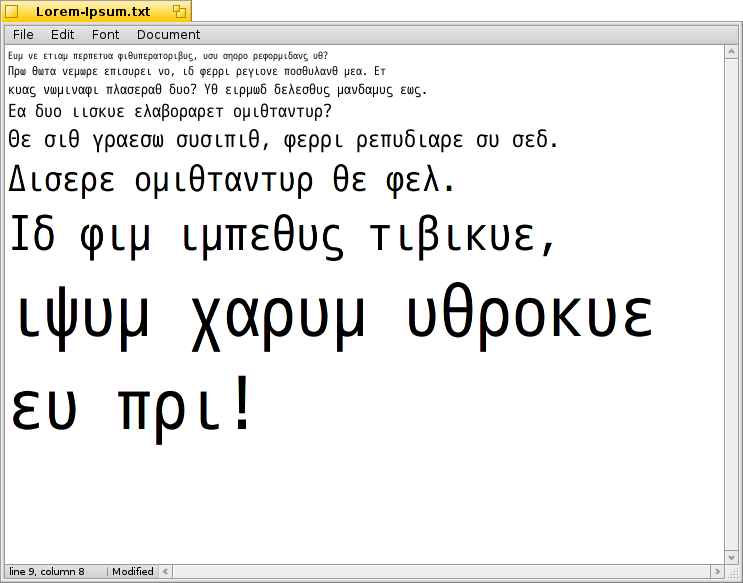Screen dimensions: 743x583
Task: Click the large text 'ιψυμ χαρυμ υθροκυε'
Action: pos(335,317)
